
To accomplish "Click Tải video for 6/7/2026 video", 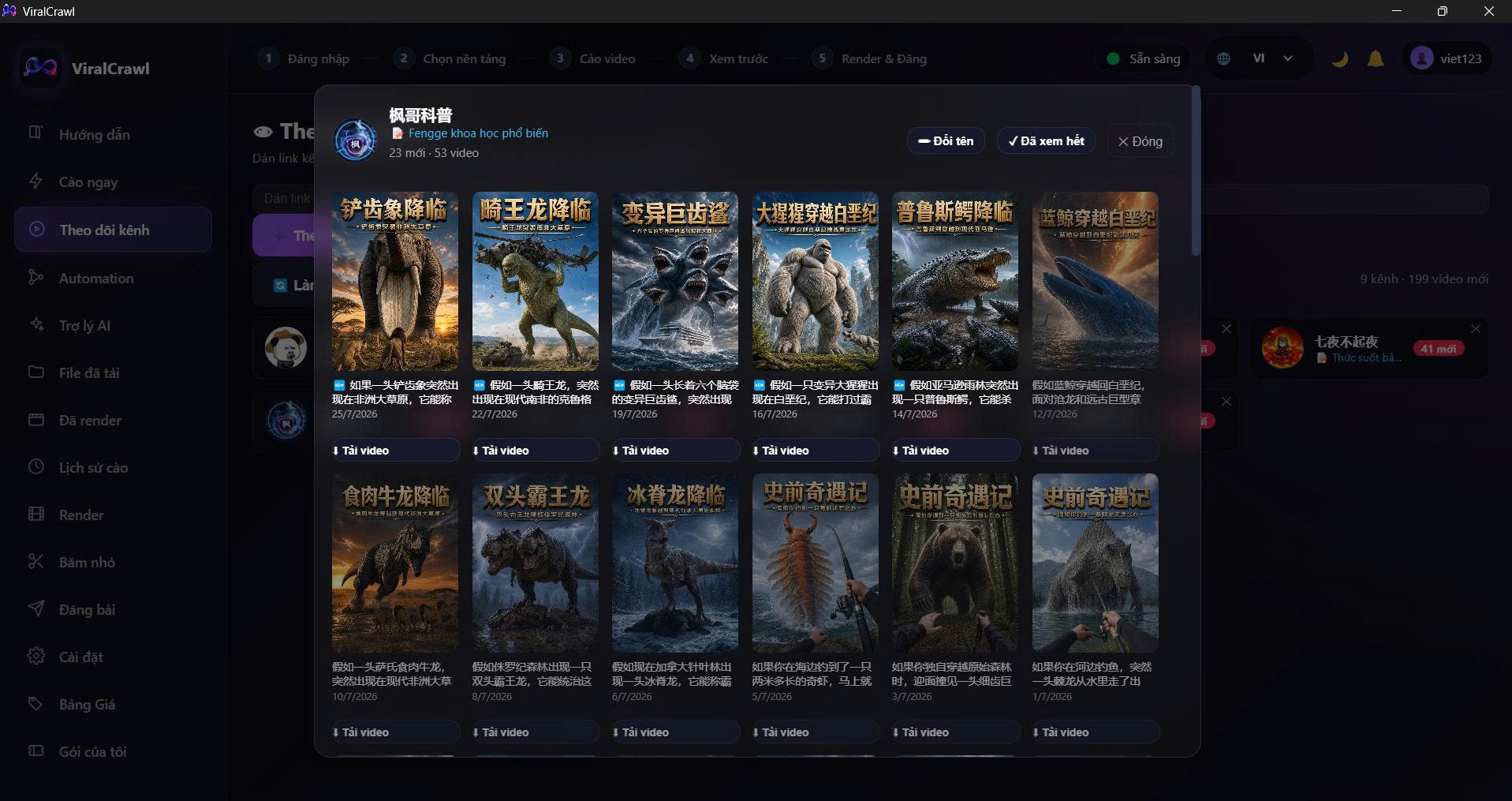I will 675,732.
